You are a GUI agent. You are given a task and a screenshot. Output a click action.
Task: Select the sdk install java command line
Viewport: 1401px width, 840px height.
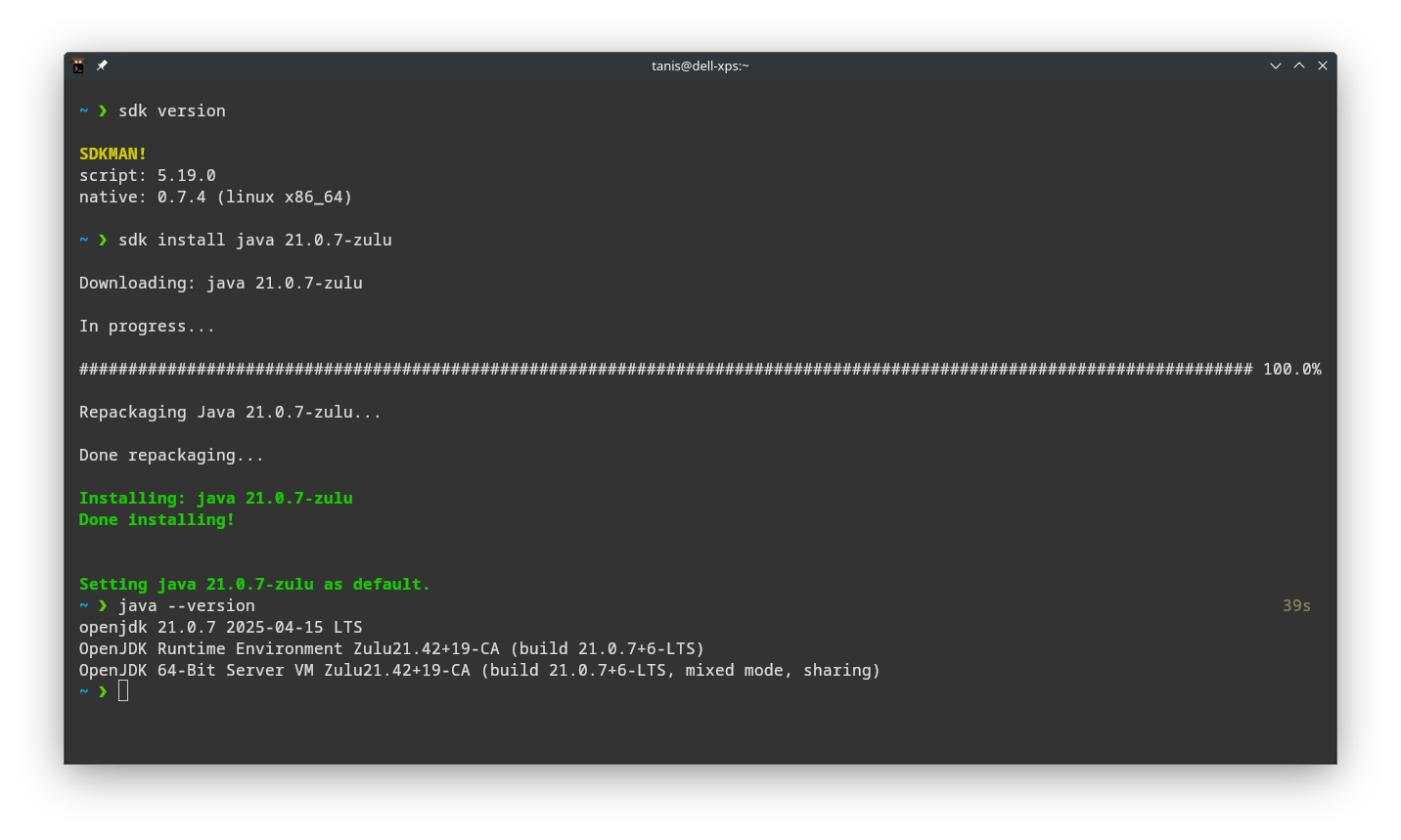point(254,240)
